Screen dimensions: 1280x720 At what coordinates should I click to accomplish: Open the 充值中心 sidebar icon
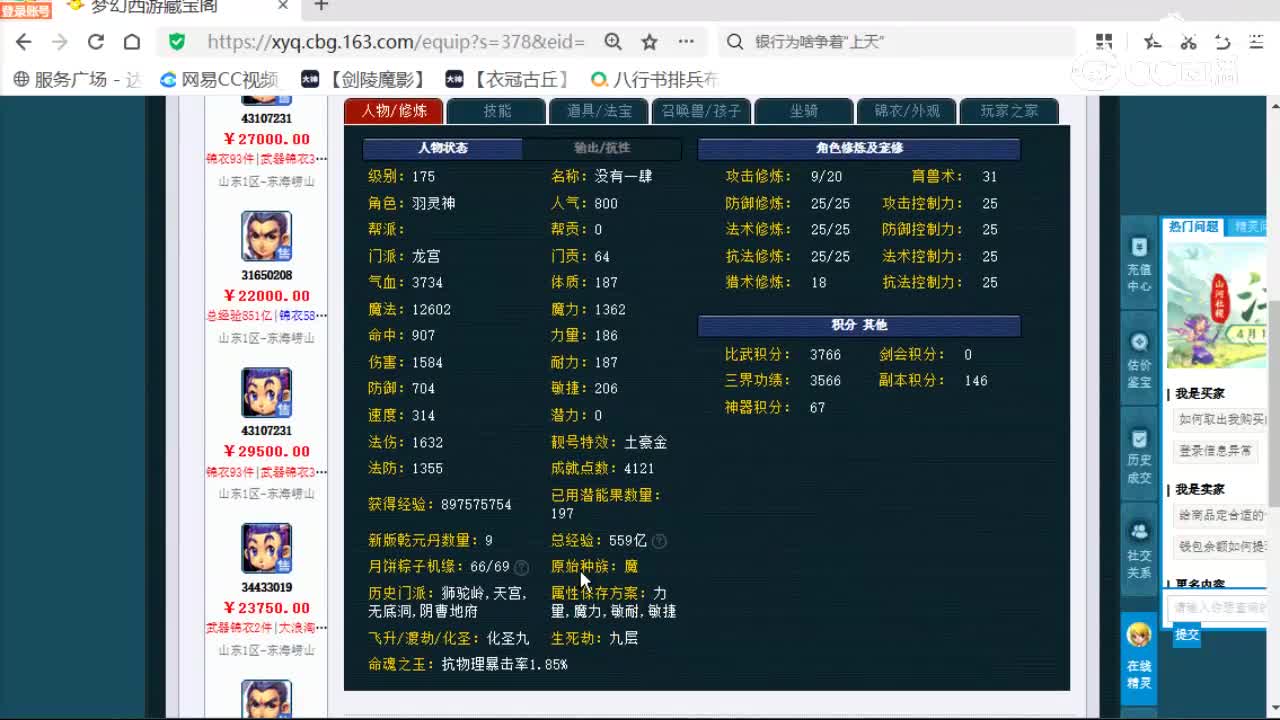pyautogui.click(x=1139, y=263)
